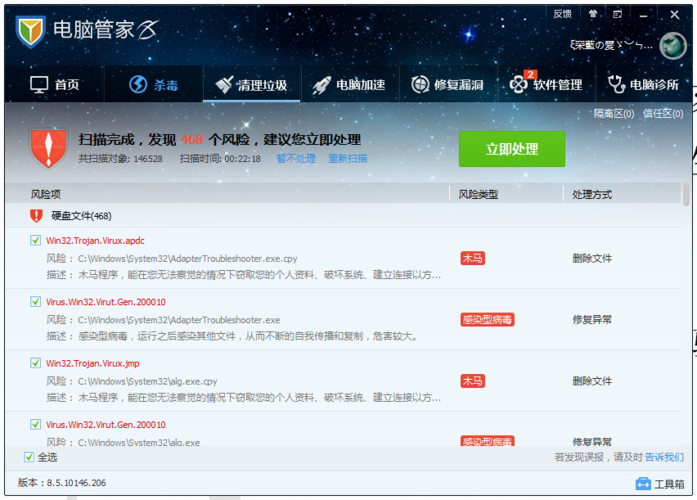Click the clover icon with badge 2
The width and height of the screenshot is (697, 500).
click(x=518, y=84)
